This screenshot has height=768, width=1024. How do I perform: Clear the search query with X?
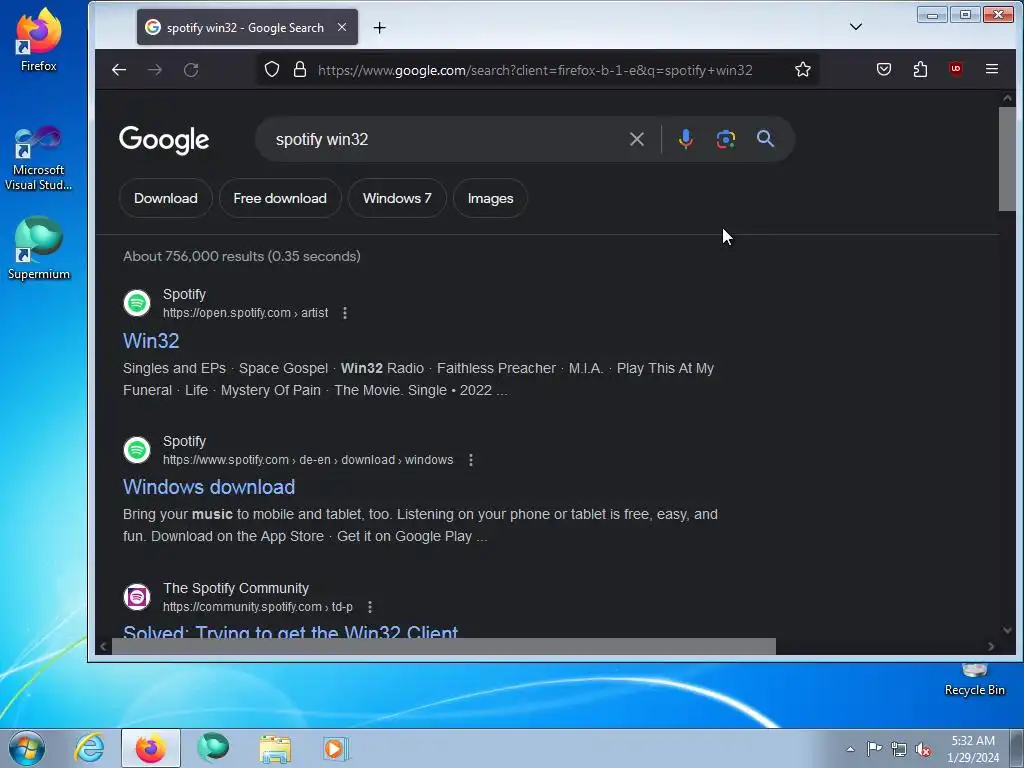(x=637, y=139)
